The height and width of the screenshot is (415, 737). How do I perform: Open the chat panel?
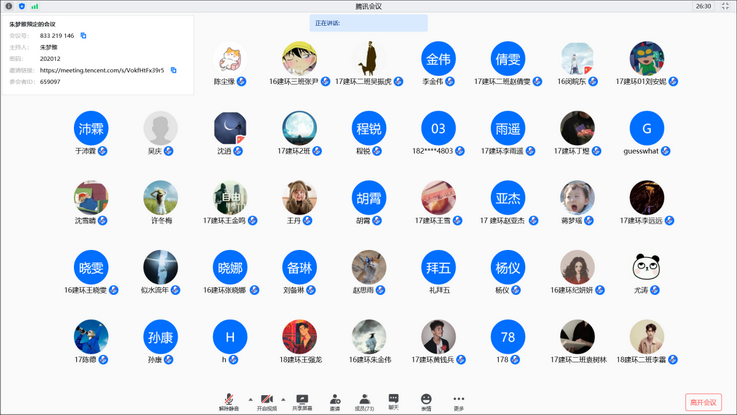(x=394, y=402)
